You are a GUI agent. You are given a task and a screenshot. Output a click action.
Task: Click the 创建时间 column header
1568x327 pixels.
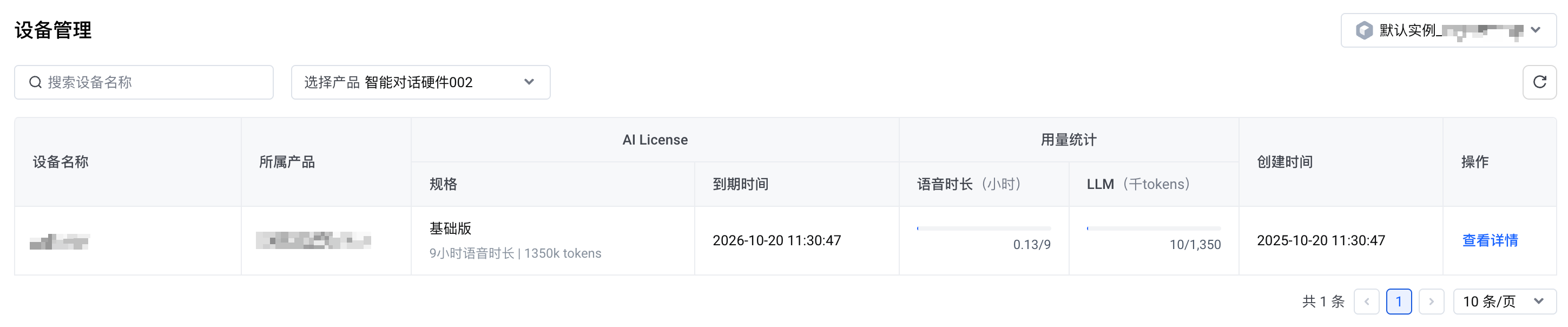[1284, 162]
